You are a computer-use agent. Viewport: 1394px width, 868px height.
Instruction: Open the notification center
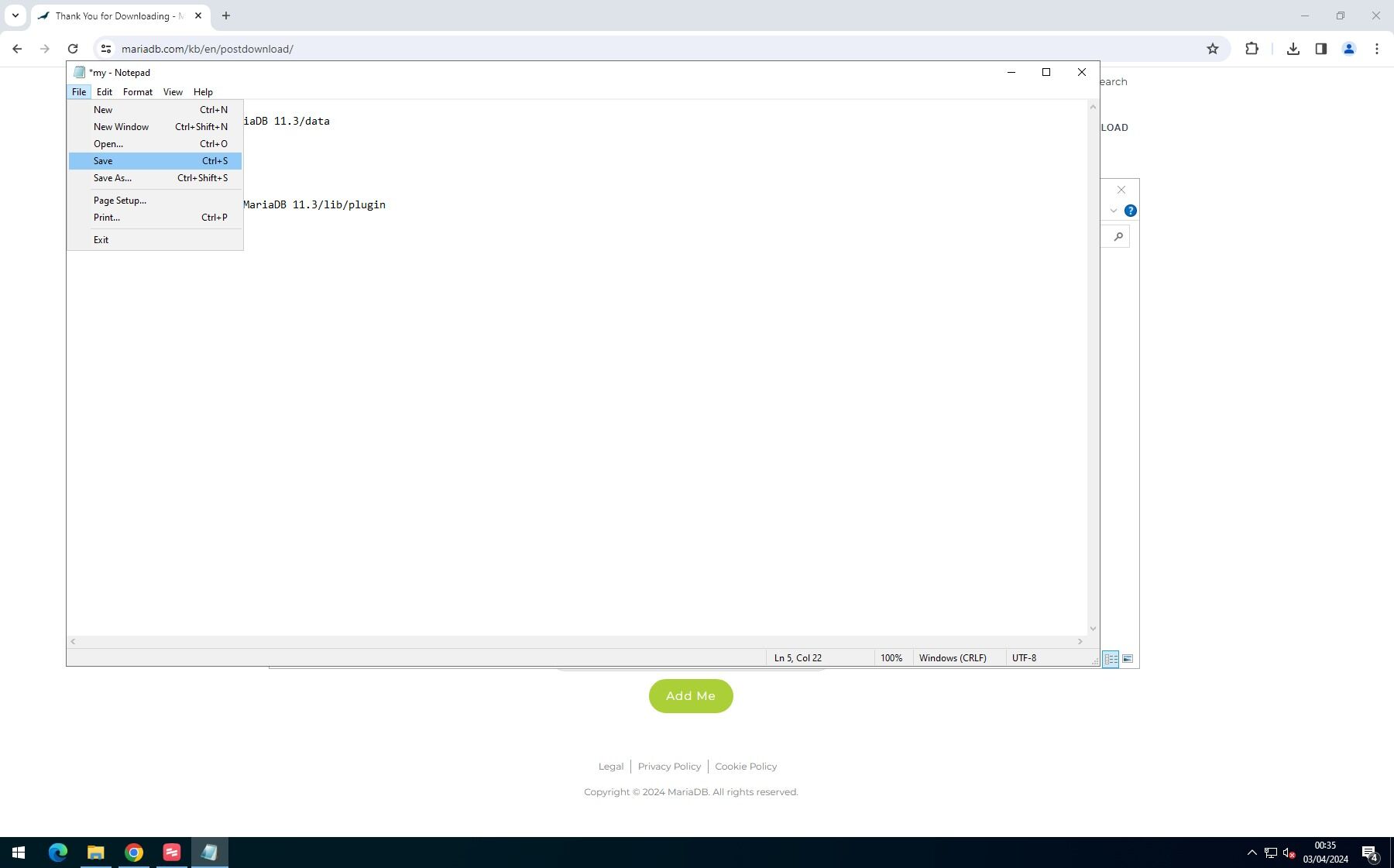click(1370, 853)
